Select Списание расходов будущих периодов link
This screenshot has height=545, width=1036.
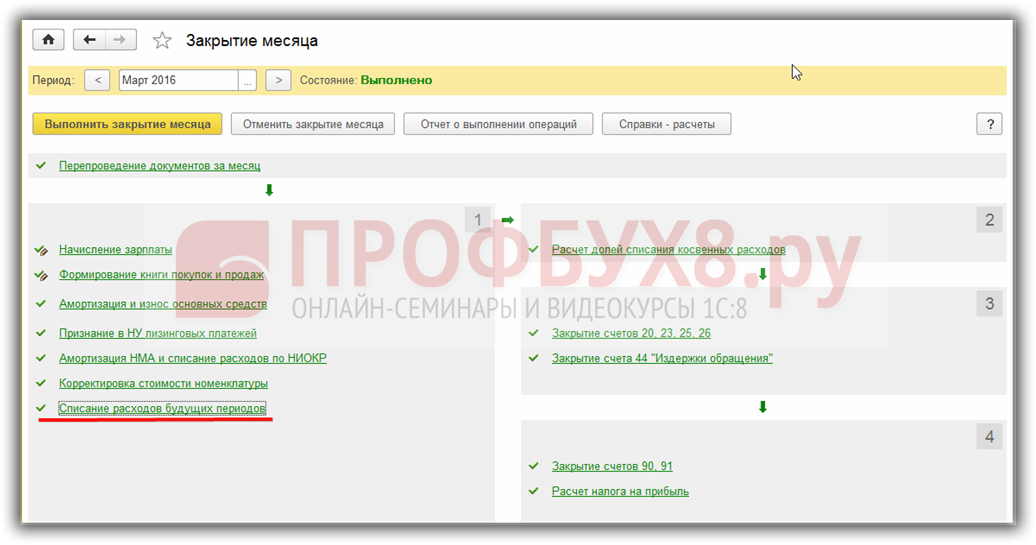pyautogui.click(x=162, y=409)
